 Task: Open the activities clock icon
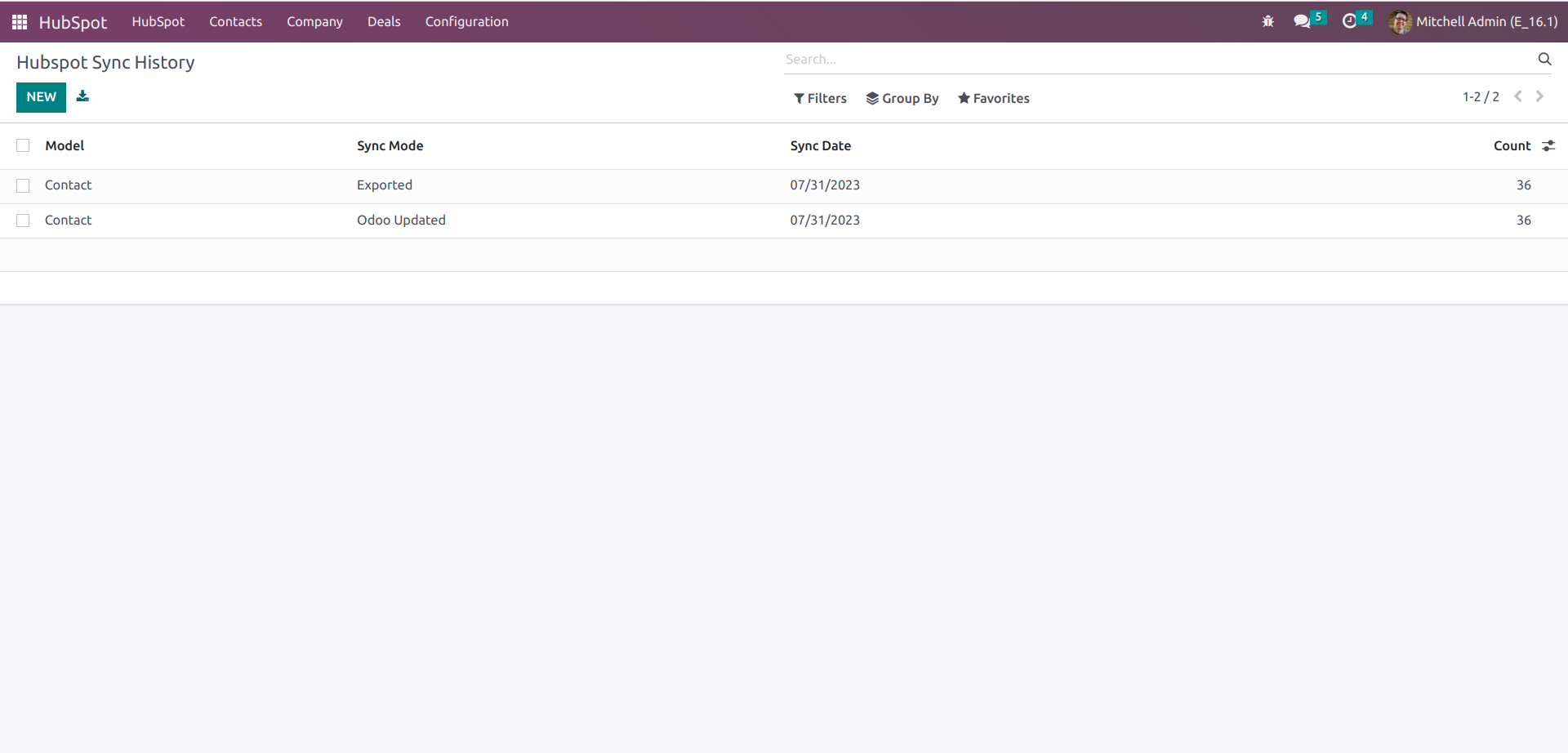click(1349, 21)
